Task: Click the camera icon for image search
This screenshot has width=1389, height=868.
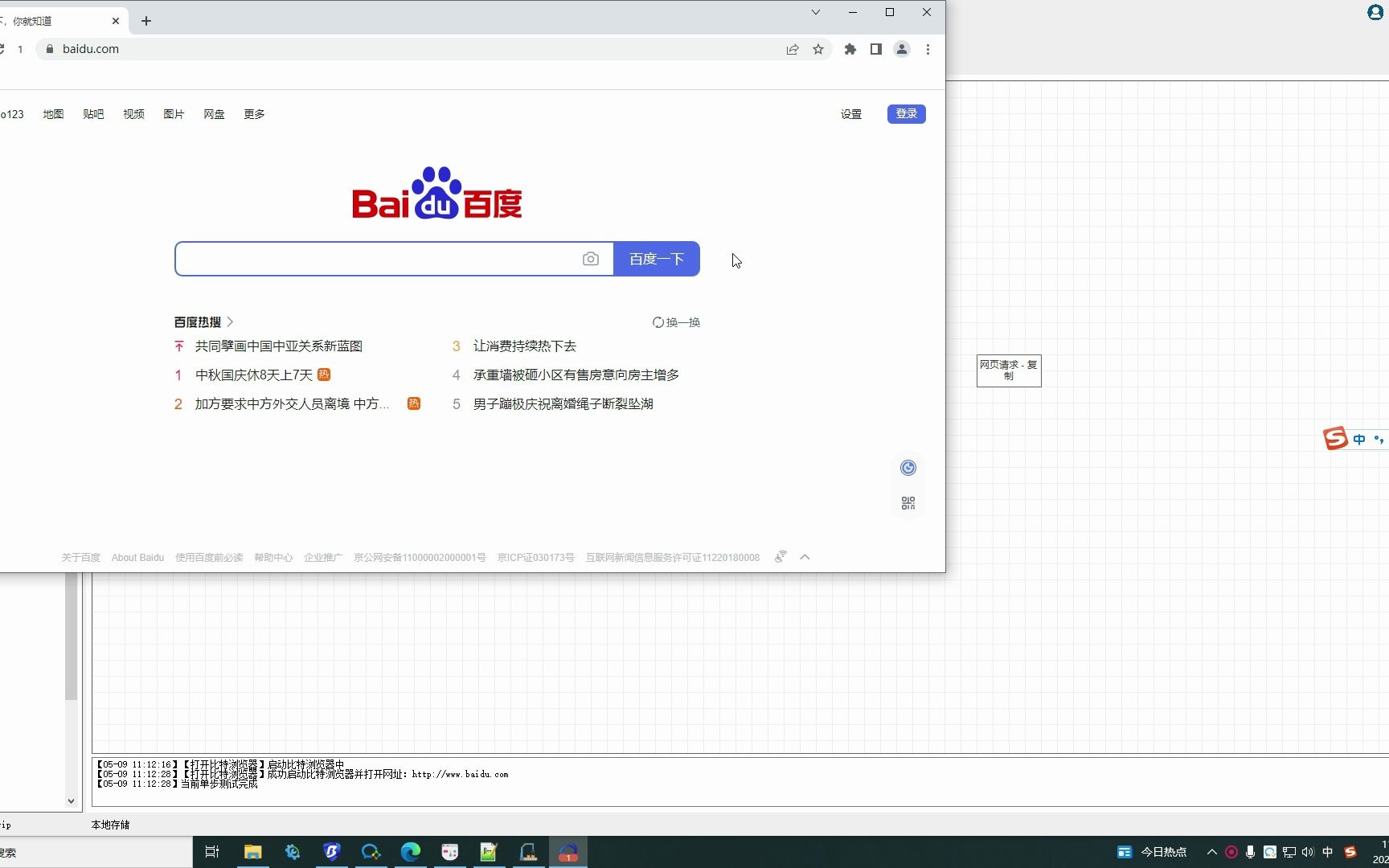Action: 591,259
